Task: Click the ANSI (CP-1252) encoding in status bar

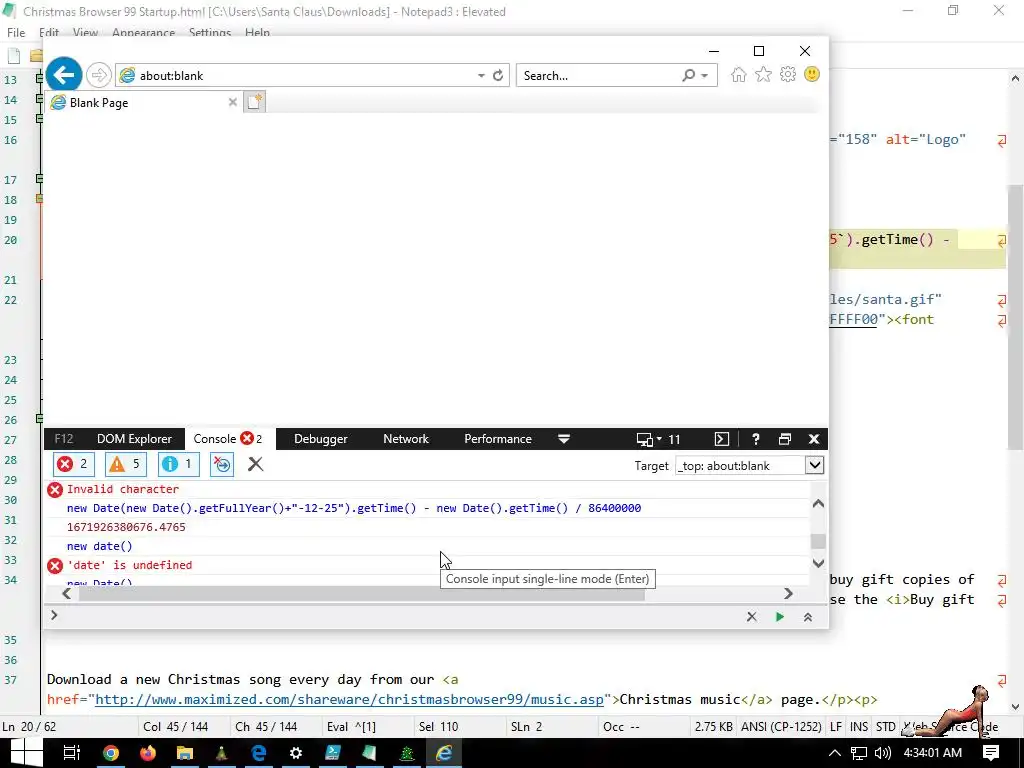Action: pyautogui.click(x=781, y=726)
